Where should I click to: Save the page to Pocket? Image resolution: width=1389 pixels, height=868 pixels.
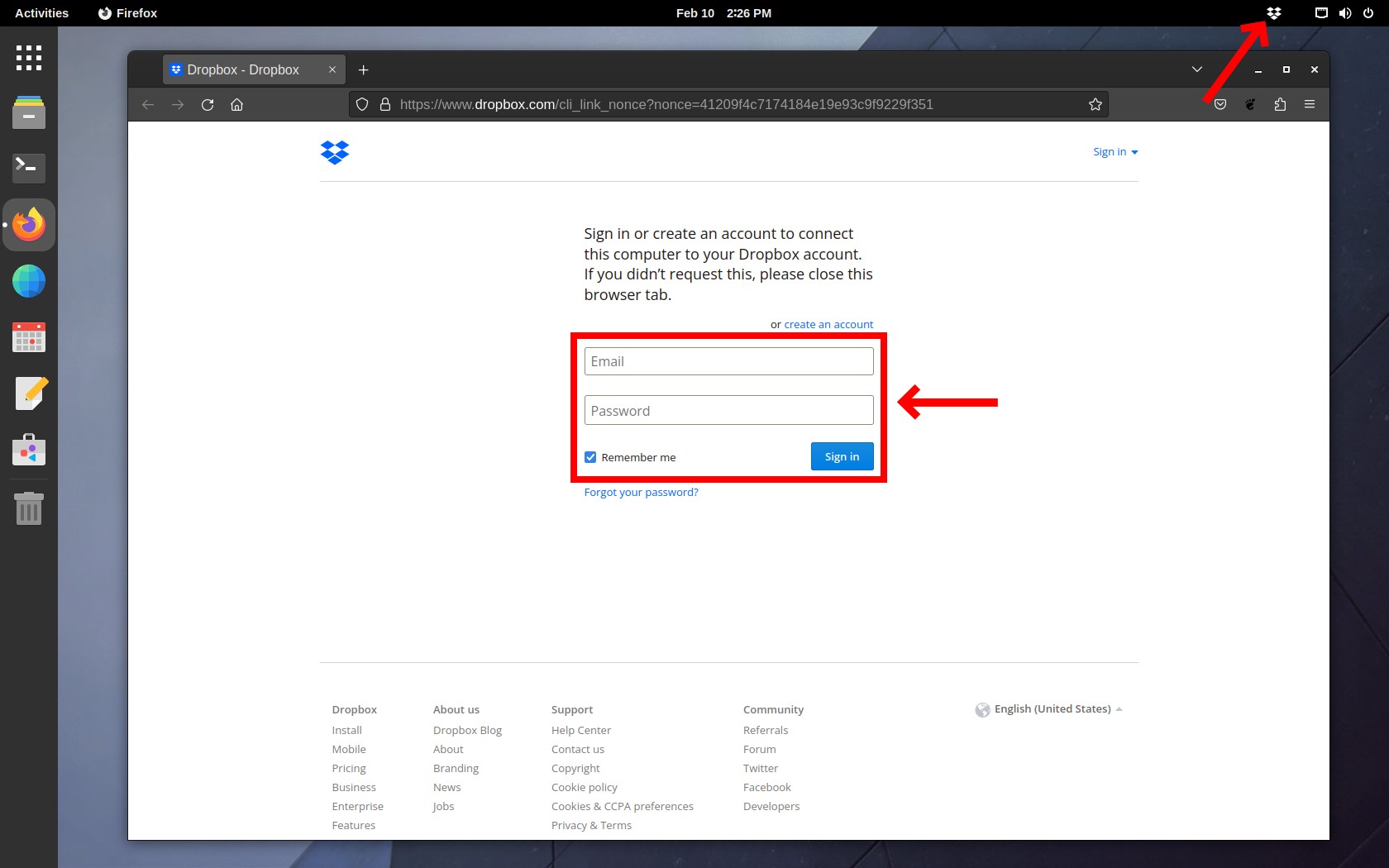(x=1220, y=105)
